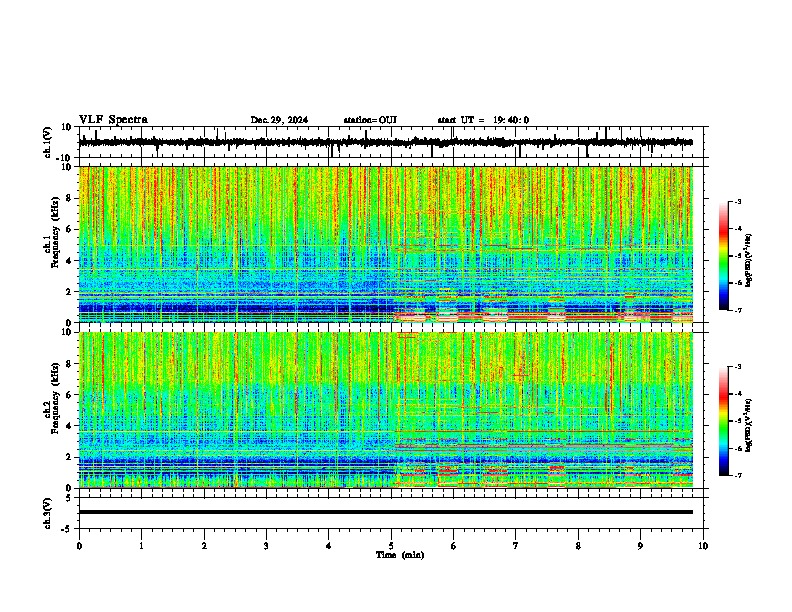This screenshot has height=612, width=792.
Task: Click the ch.1 voltage waveform trace
Action: pos(385,142)
